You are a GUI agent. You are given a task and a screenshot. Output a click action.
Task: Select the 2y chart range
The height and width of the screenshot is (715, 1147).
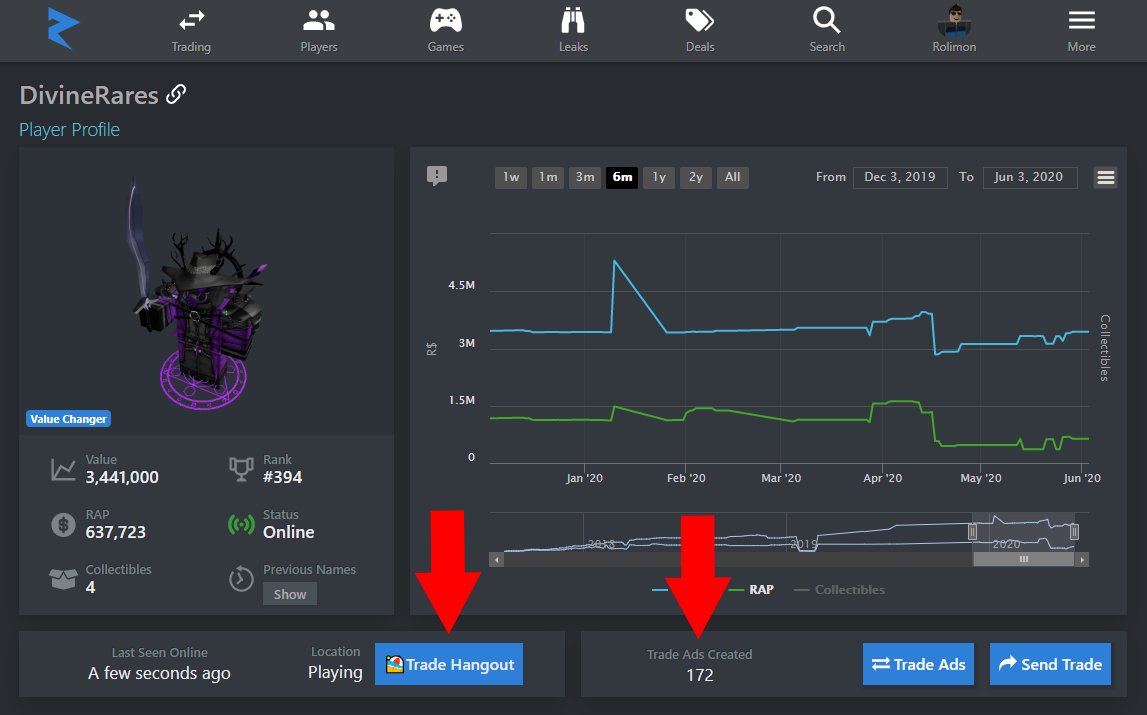(x=696, y=177)
